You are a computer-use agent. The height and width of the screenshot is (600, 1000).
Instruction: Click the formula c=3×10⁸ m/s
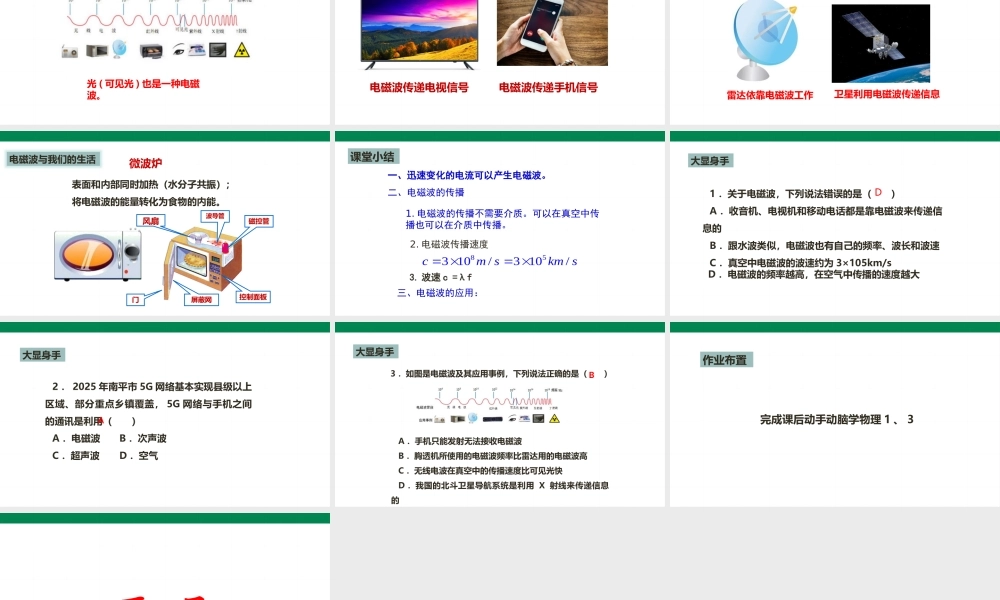click(499, 261)
